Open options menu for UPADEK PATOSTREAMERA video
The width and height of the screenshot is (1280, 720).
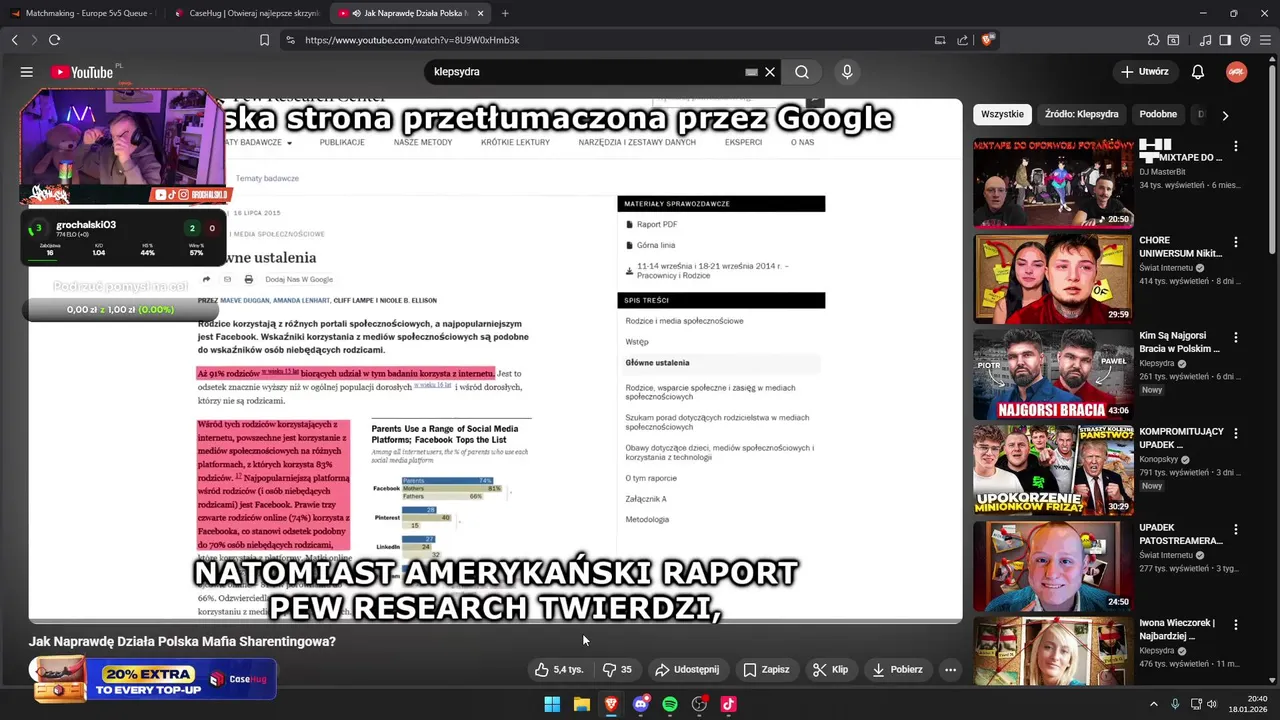(1236, 529)
